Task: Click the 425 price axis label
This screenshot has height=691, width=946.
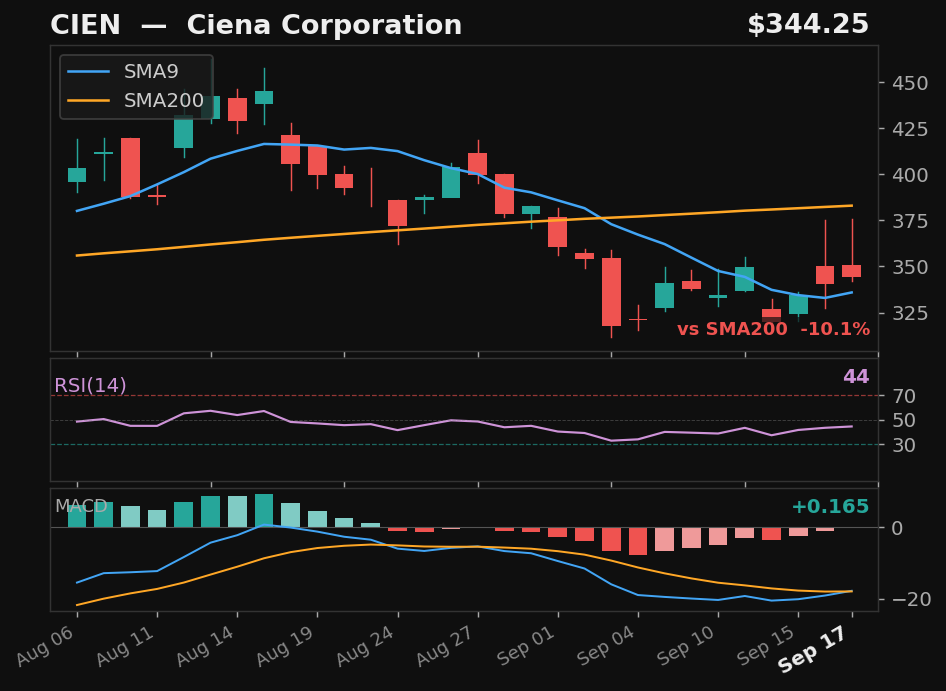Action: (x=910, y=129)
